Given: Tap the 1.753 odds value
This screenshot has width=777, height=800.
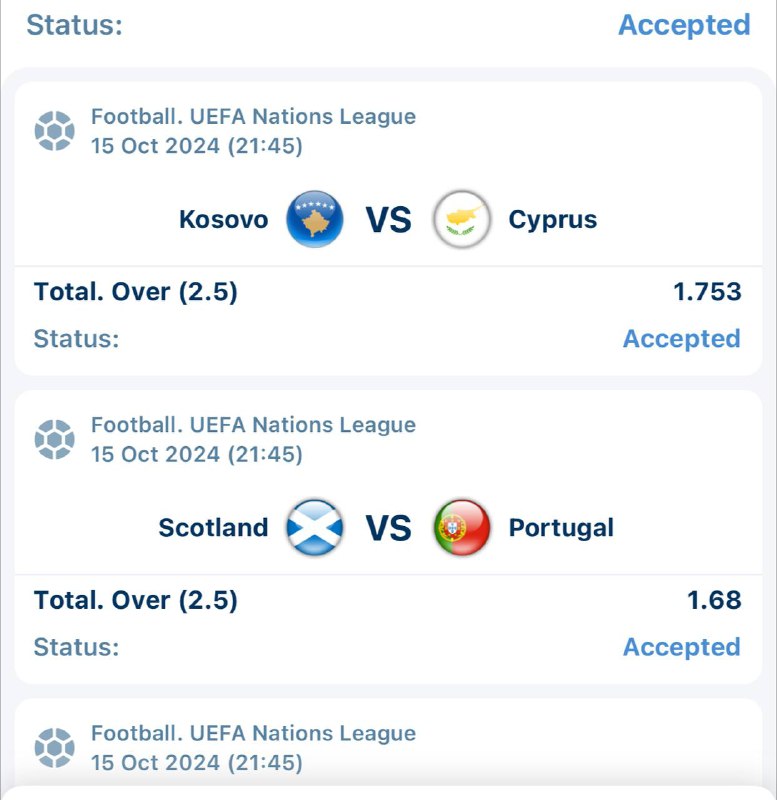Looking at the screenshot, I should pos(707,292).
